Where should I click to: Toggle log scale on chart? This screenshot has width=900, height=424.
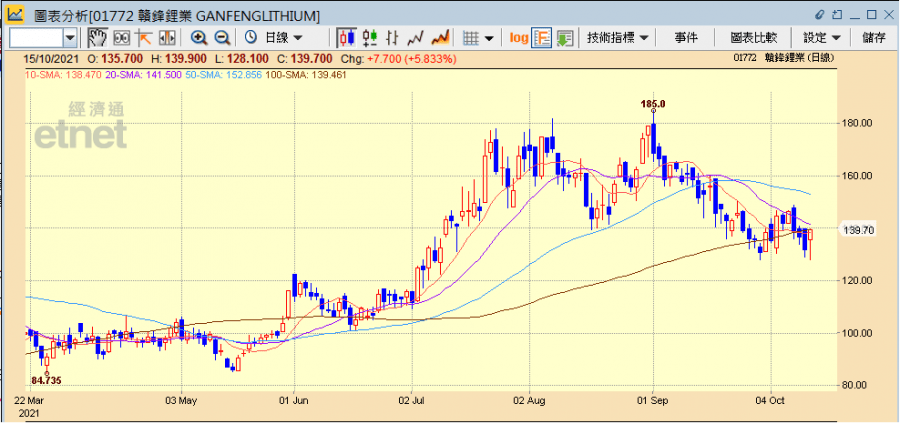[518, 37]
